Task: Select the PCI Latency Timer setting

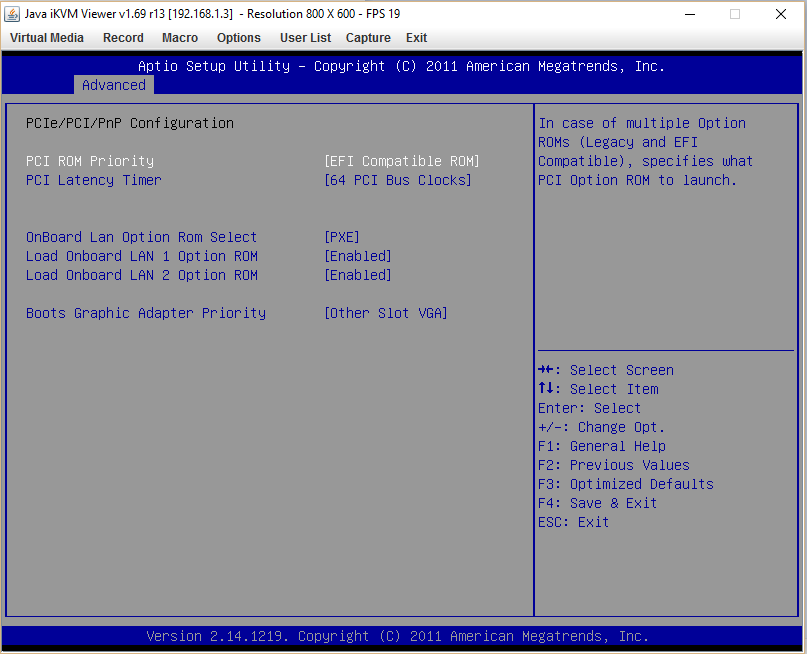Action: pyautogui.click(x=94, y=180)
